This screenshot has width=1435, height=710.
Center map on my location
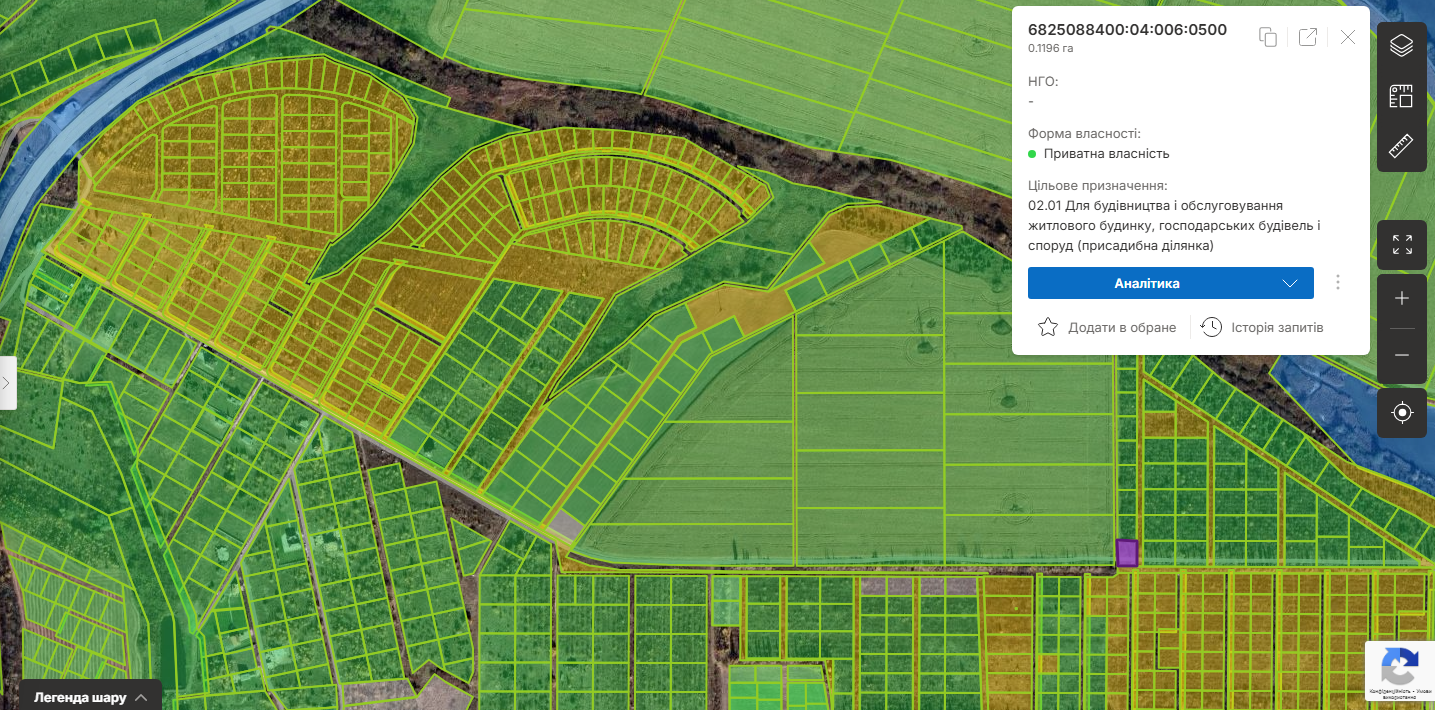(x=1401, y=412)
